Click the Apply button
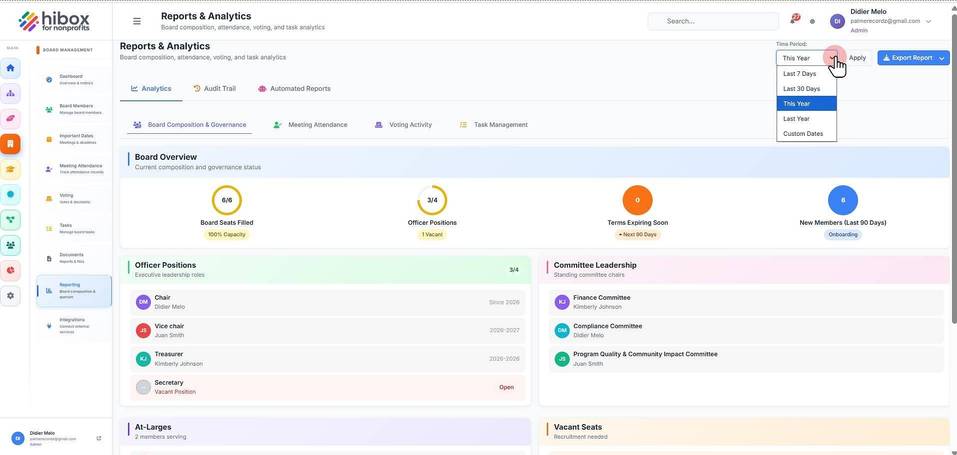957x455 pixels. pos(857,58)
